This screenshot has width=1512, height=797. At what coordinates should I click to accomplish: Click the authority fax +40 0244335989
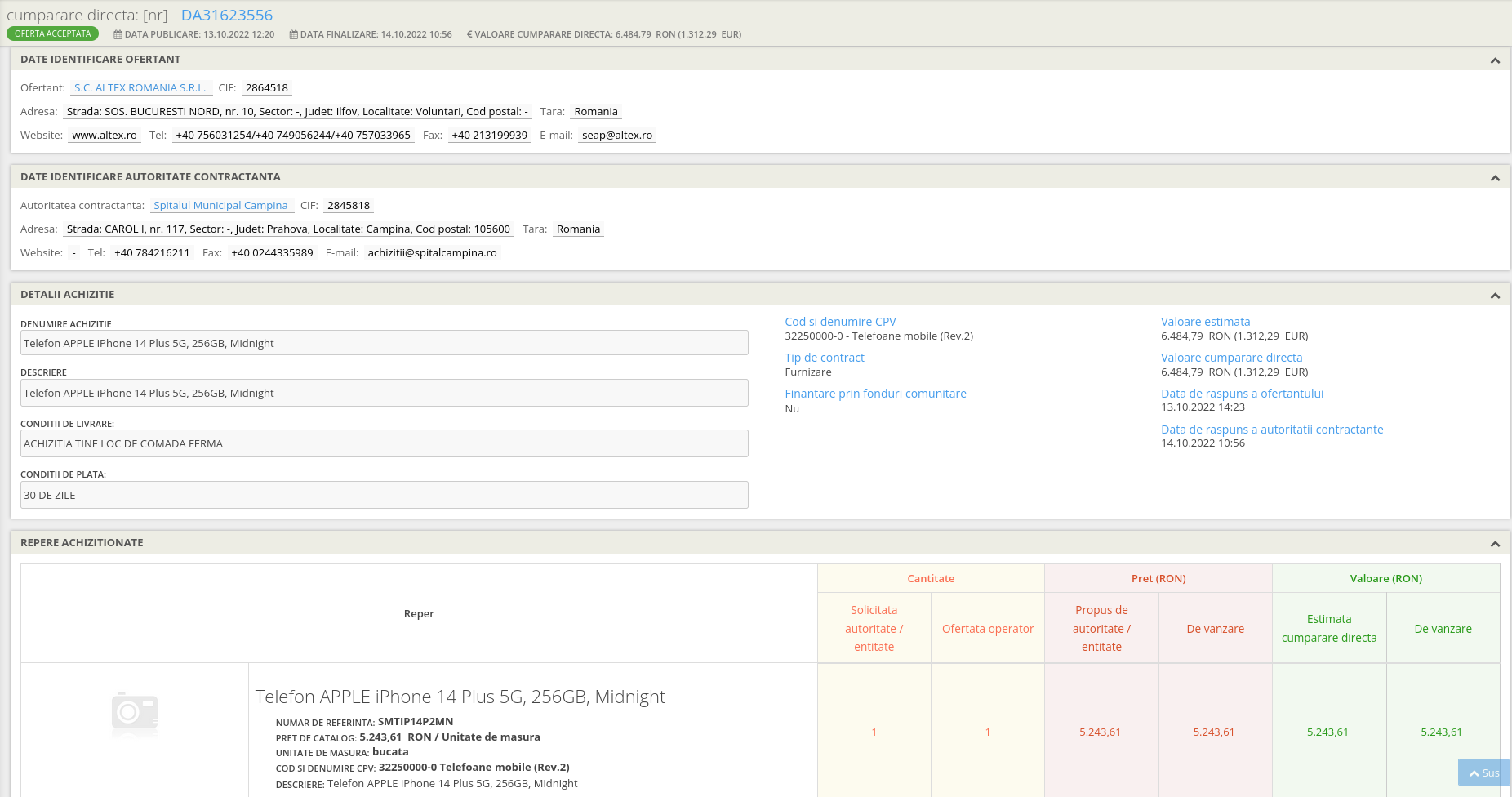point(272,252)
